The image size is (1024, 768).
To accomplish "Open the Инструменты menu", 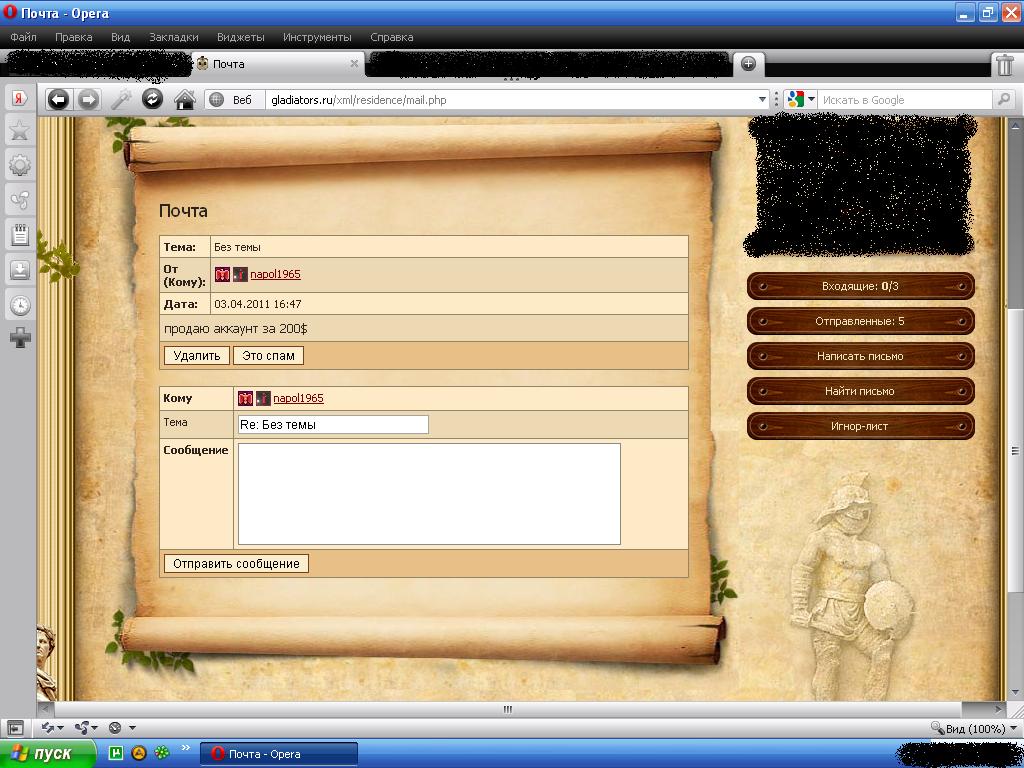I will (317, 37).
